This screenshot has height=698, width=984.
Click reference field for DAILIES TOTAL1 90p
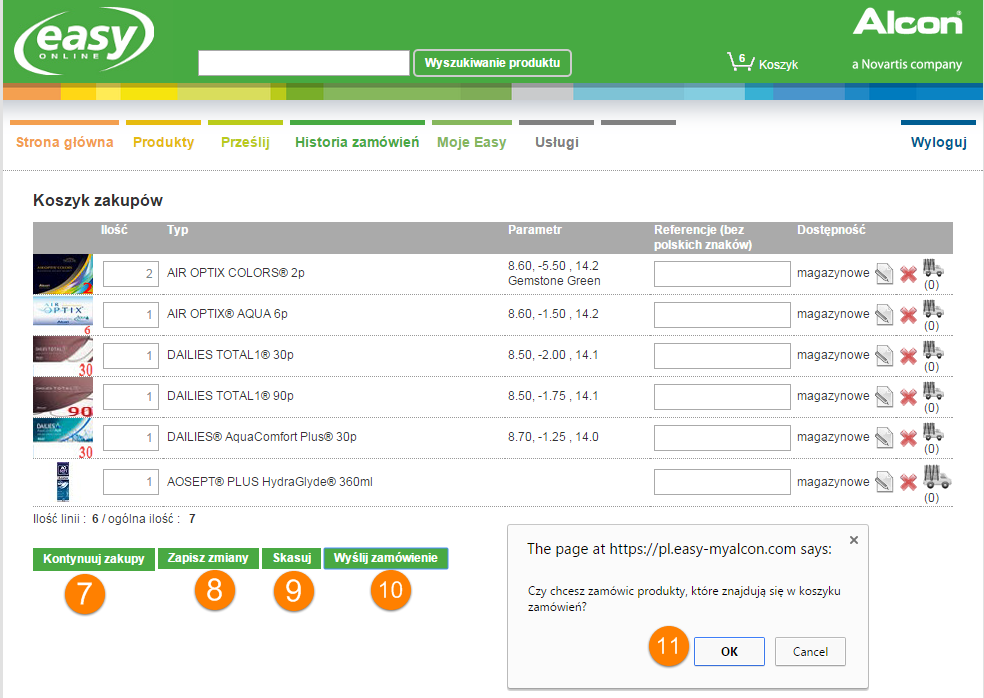coord(722,397)
